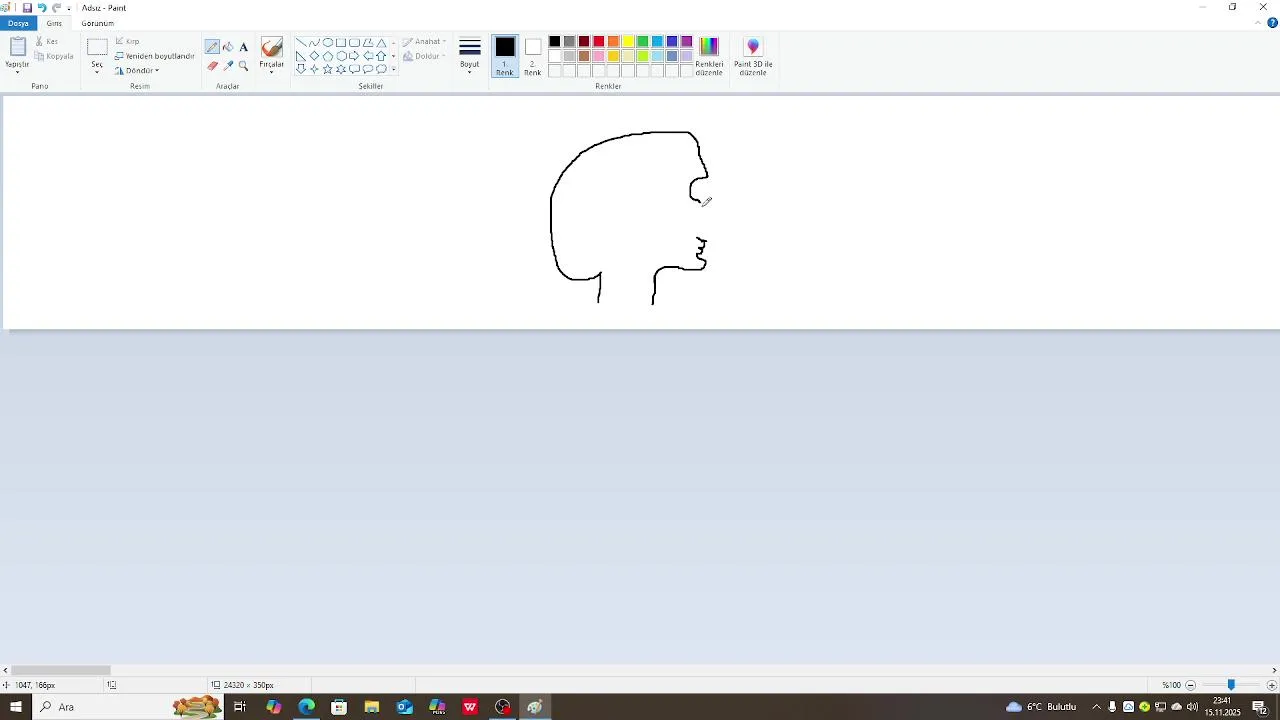The height and width of the screenshot is (720, 1280).
Task: Choose the right arrow shape
Action: tap(354, 56)
